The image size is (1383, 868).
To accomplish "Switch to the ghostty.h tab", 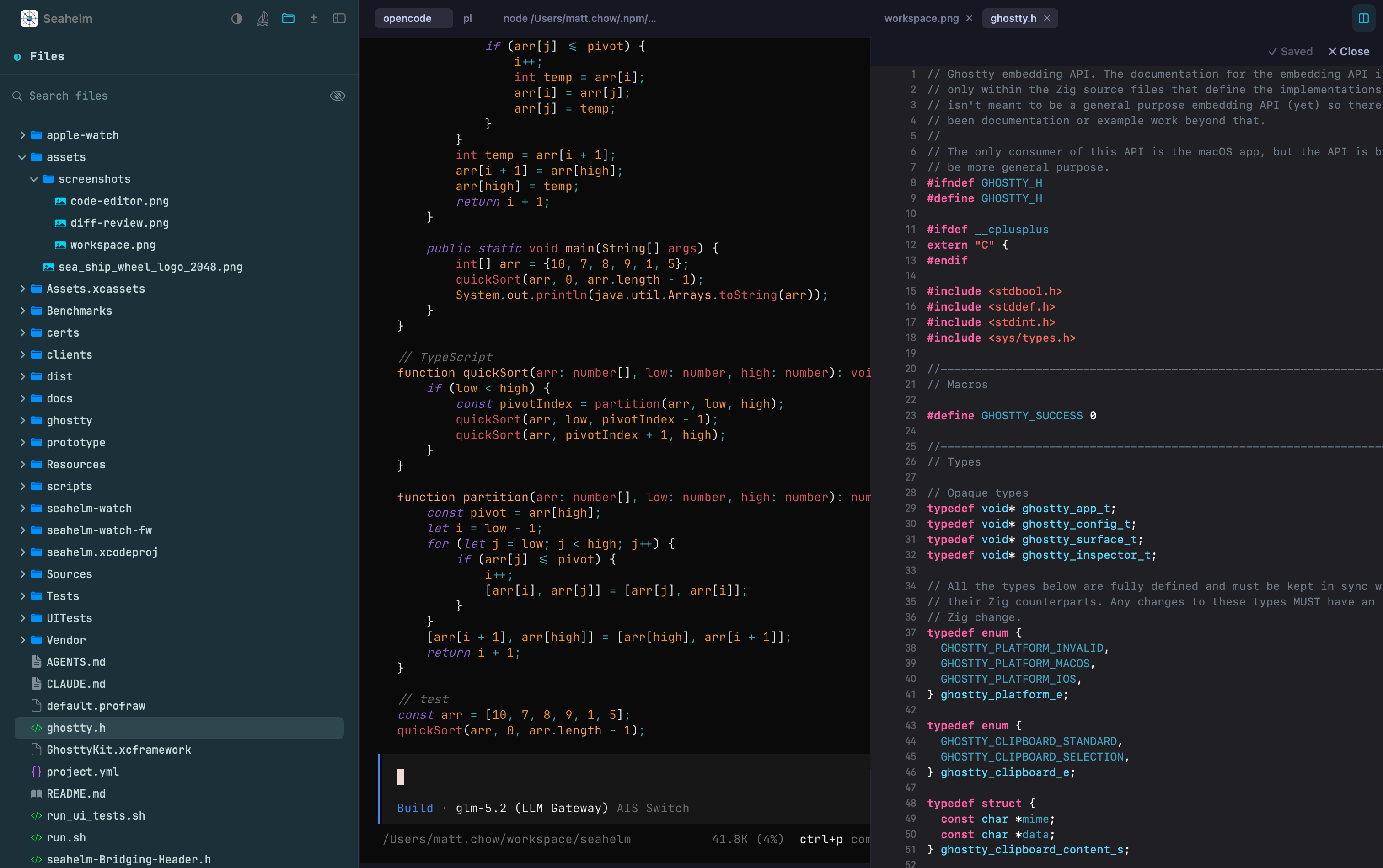I will coord(1013,18).
